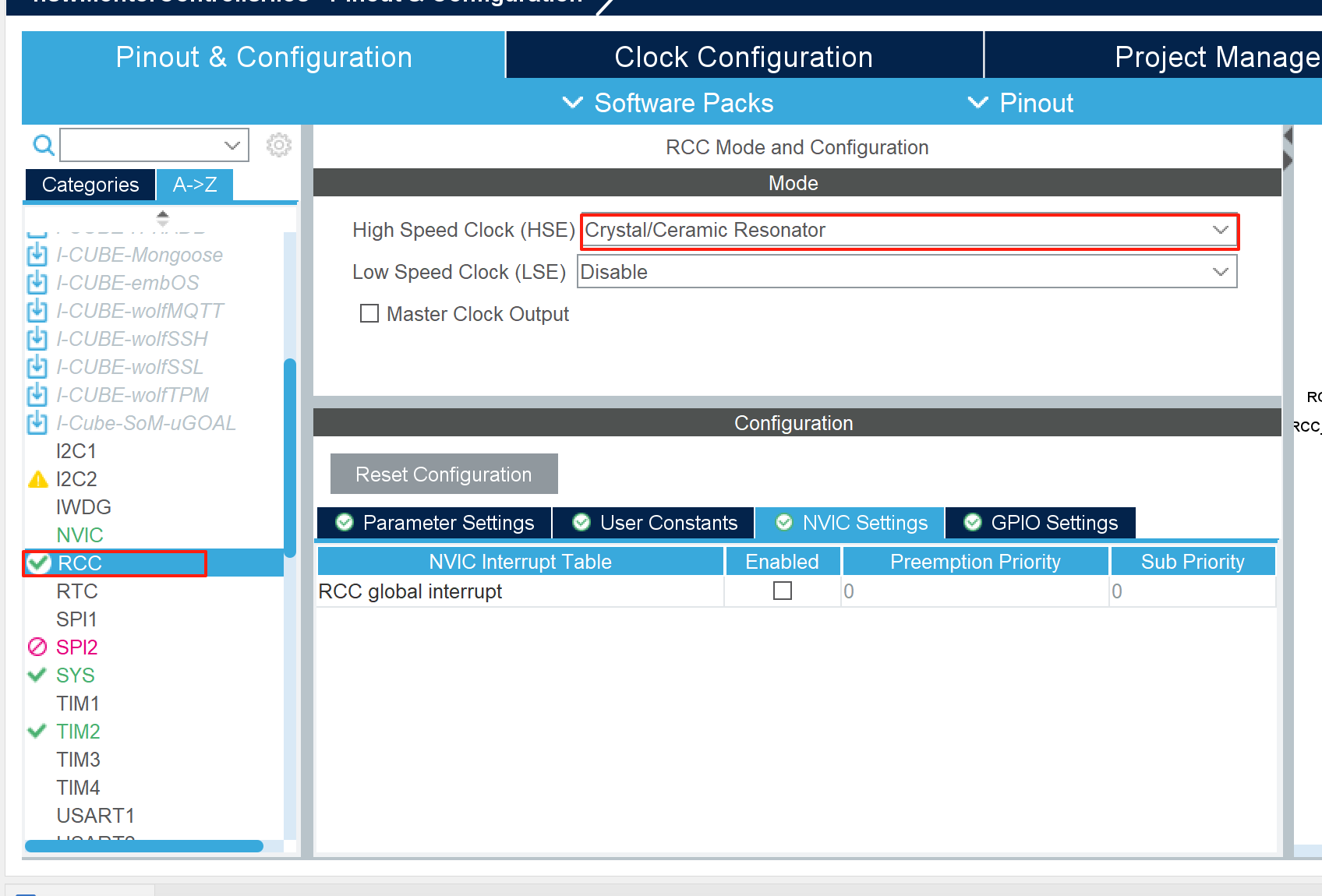Click the NVIC Settings status check icon
This screenshot has height=896, width=1322.
coord(784,522)
